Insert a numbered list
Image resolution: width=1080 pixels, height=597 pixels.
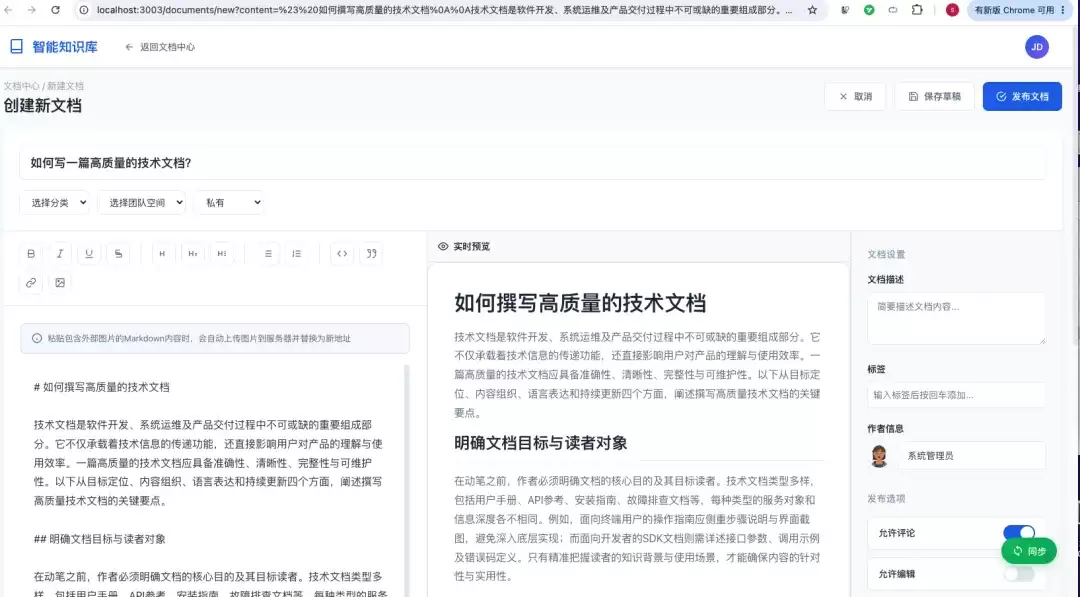(x=297, y=253)
